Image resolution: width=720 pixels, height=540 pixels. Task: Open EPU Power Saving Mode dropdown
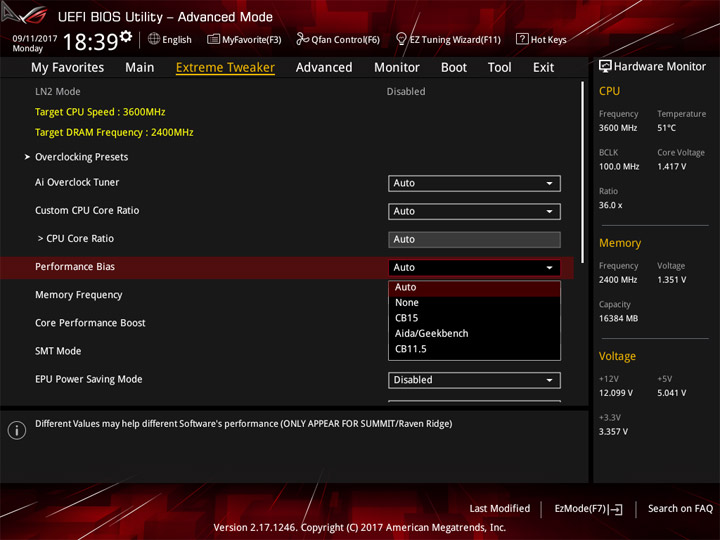tap(474, 380)
